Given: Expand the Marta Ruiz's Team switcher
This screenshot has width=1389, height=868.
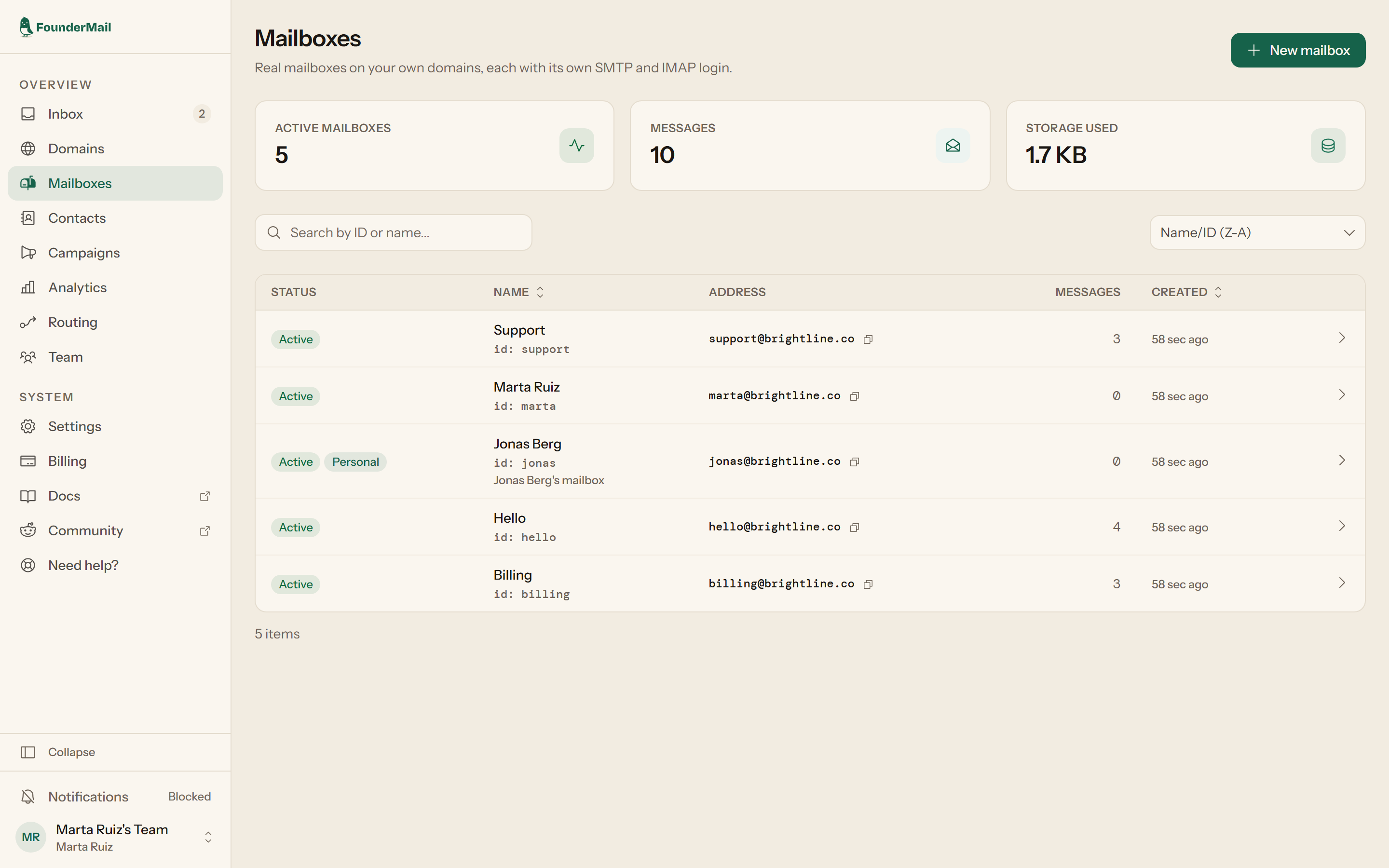Looking at the screenshot, I should 115,837.
